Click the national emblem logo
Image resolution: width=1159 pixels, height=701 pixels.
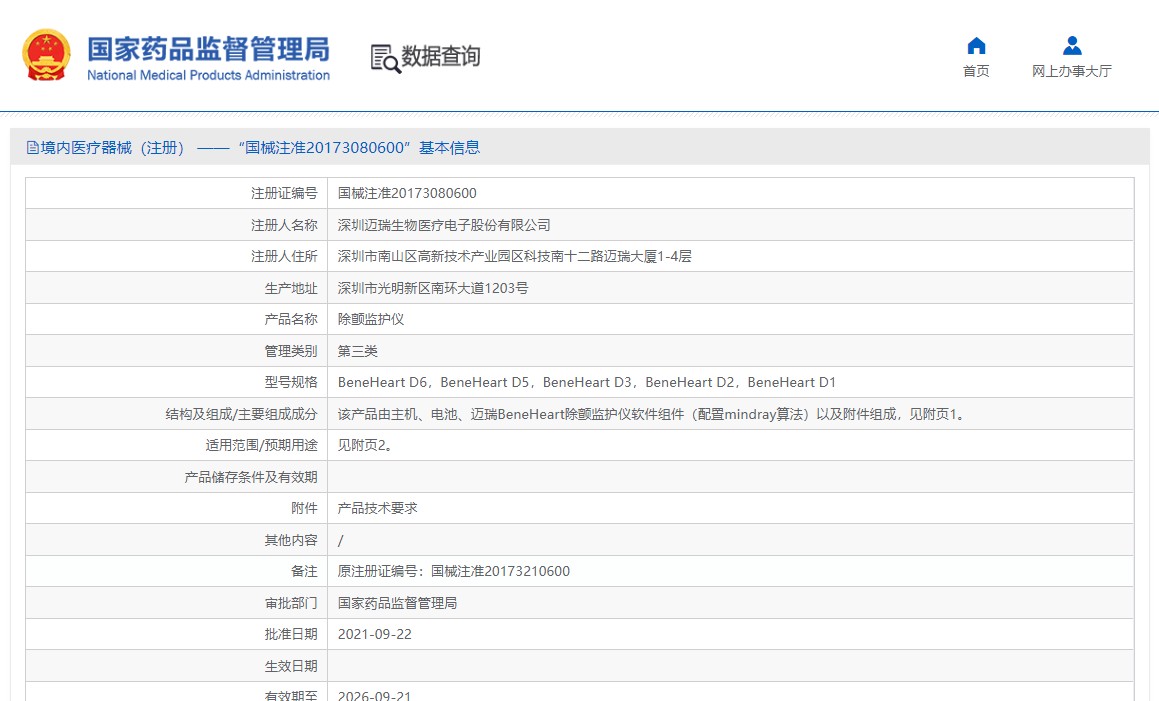point(47,55)
